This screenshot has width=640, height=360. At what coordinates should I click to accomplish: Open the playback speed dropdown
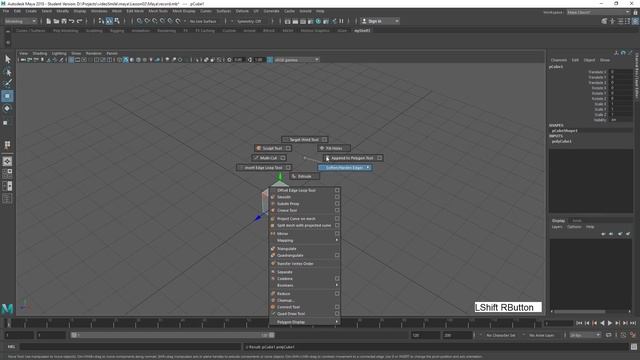tap(585, 335)
